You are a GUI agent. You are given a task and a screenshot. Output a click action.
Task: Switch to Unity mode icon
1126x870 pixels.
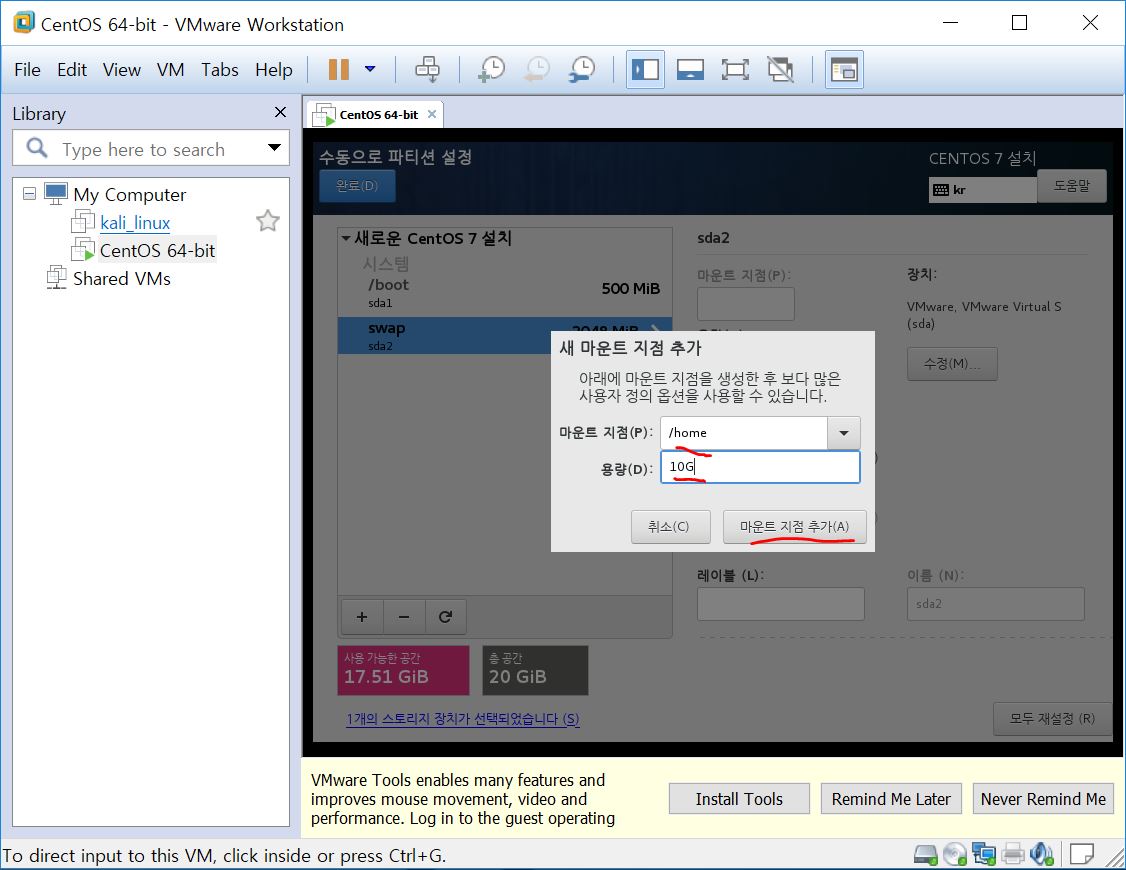pos(780,70)
